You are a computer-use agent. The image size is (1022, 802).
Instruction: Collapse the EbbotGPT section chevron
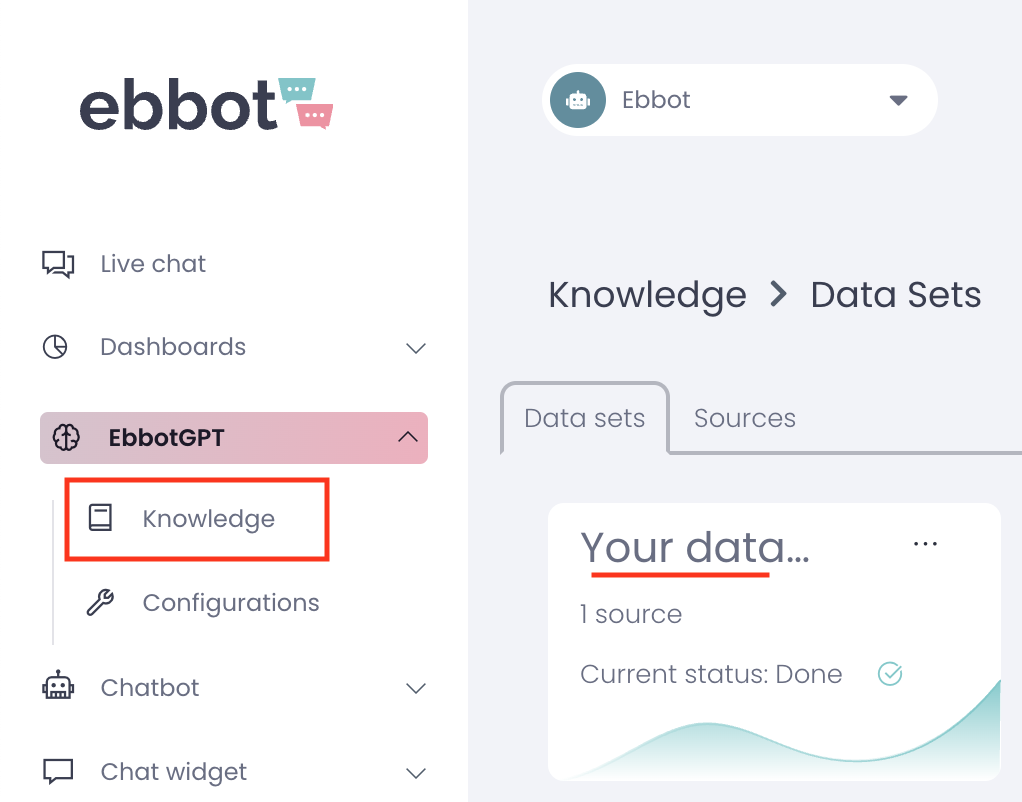[x=407, y=437]
